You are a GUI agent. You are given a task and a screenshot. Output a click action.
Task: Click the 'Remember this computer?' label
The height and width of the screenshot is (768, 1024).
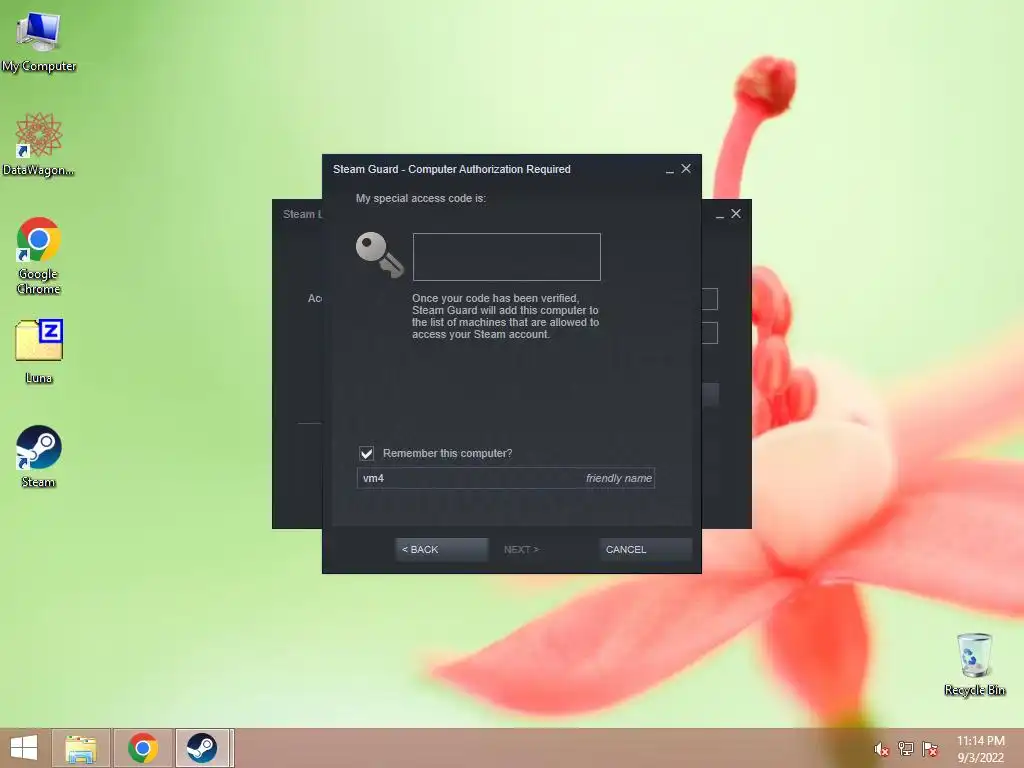[447, 453]
